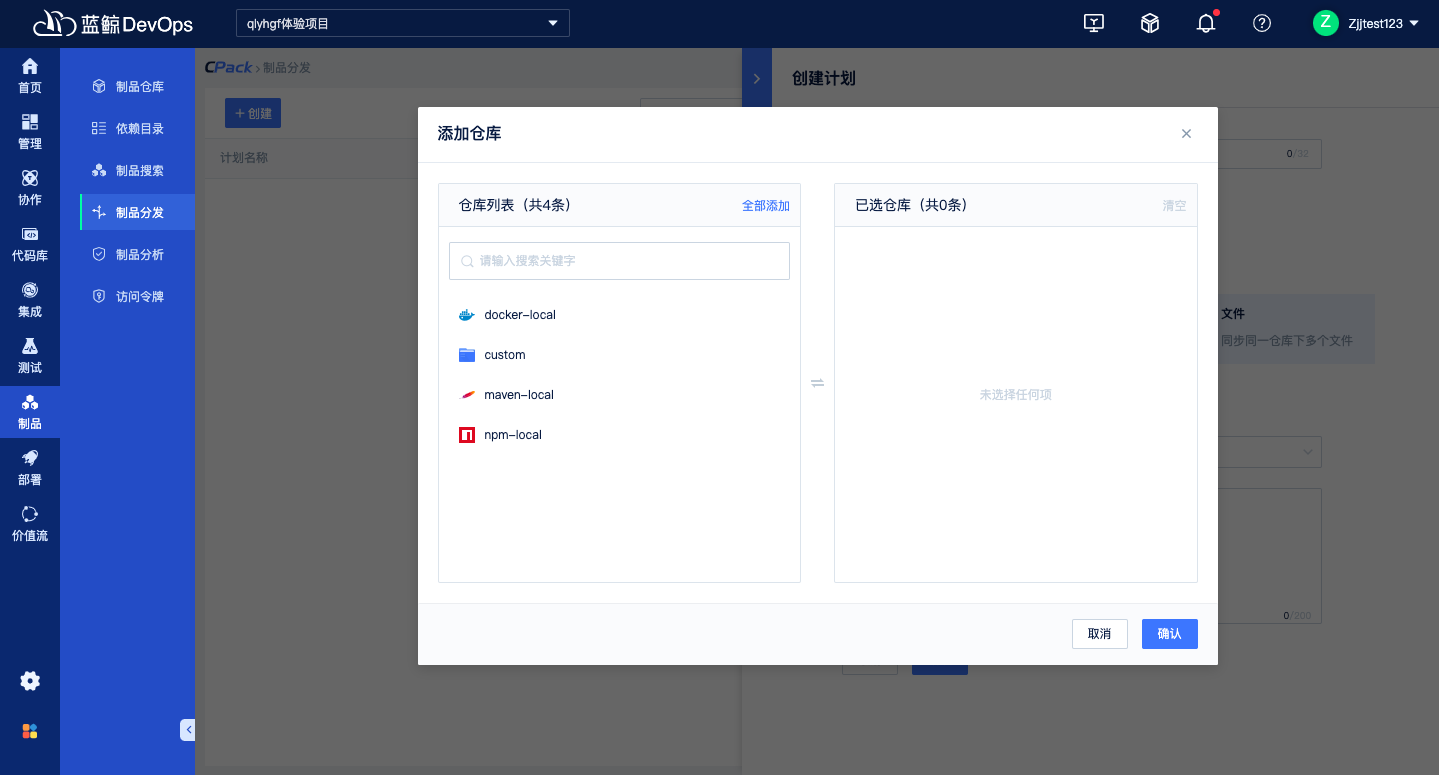Image resolution: width=1439 pixels, height=775 pixels.
Task: Click the 创建 button behind the dialog
Action: pos(253,113)
